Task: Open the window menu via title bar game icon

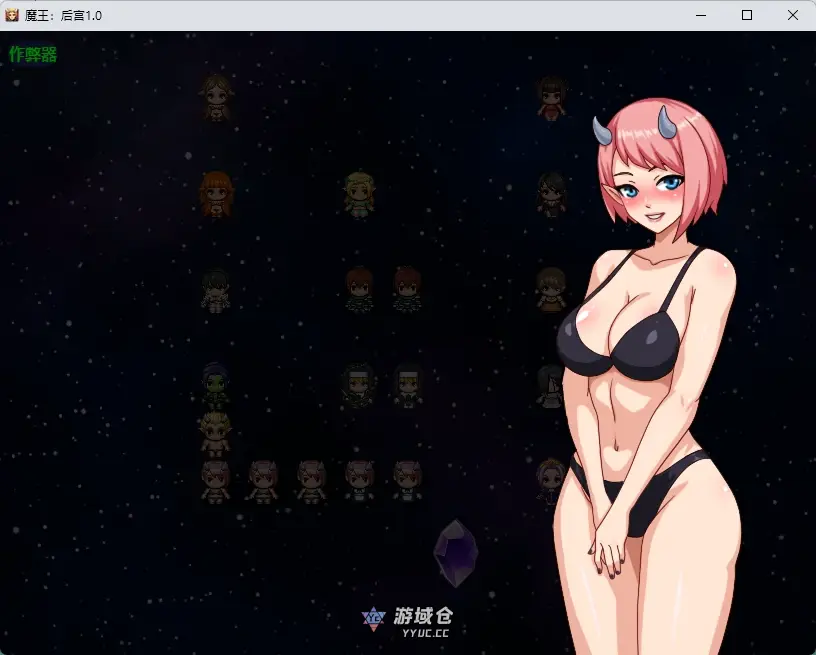Action: coord(11,15)
